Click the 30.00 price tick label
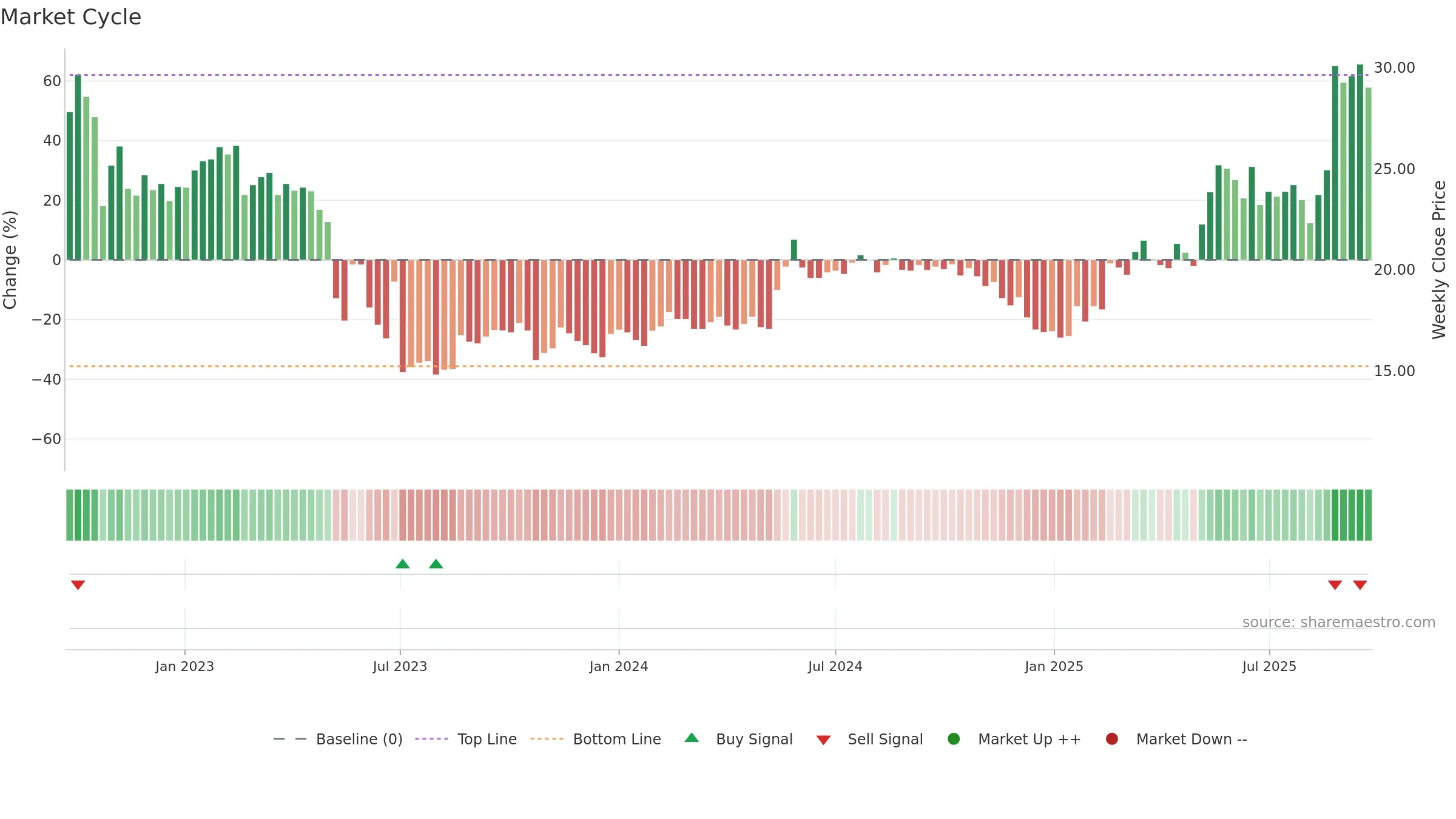The height and width of the screenshot is (819, 1456). [1394, 68]
